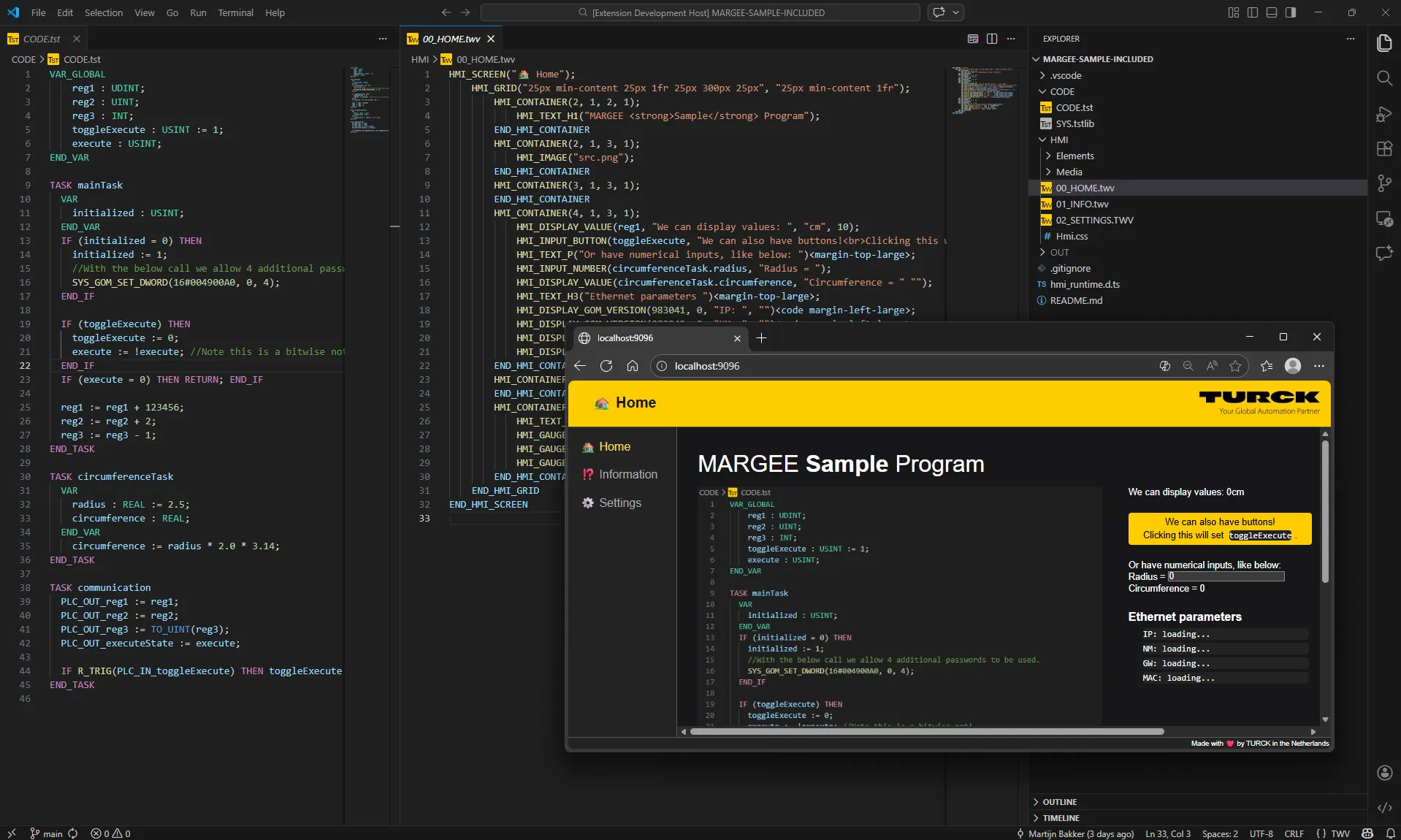This screenshot has height=840, width=1401.
Task: Open the Run menu
Action: (x=198, y=12)
